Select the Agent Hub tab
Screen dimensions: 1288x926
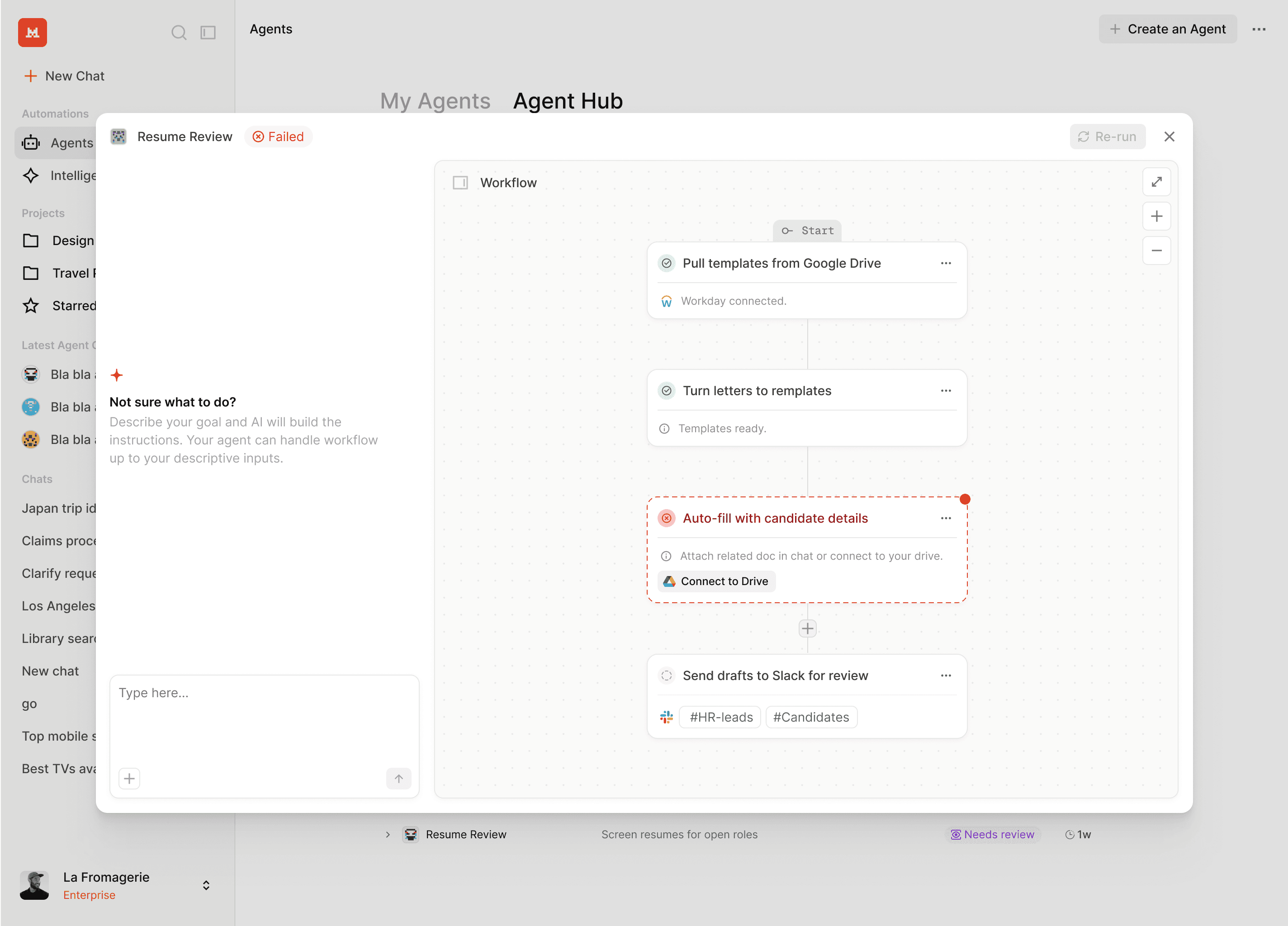567,101
